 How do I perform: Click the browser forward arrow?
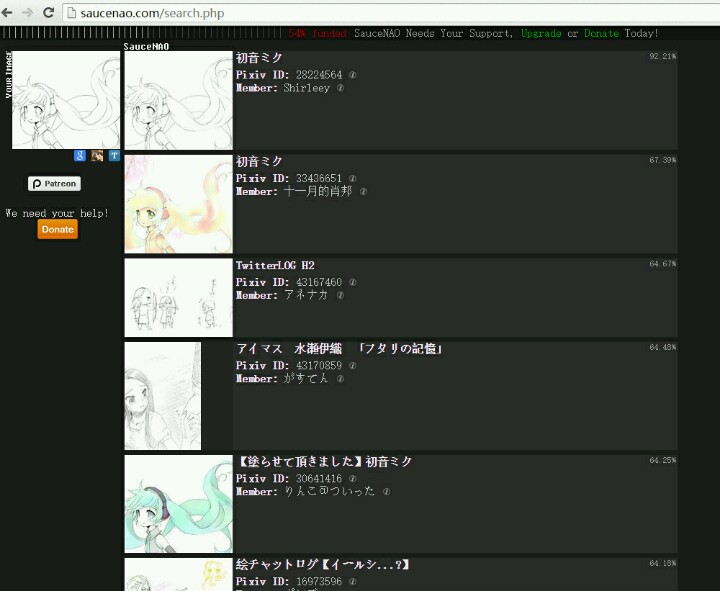coord(27,12)
